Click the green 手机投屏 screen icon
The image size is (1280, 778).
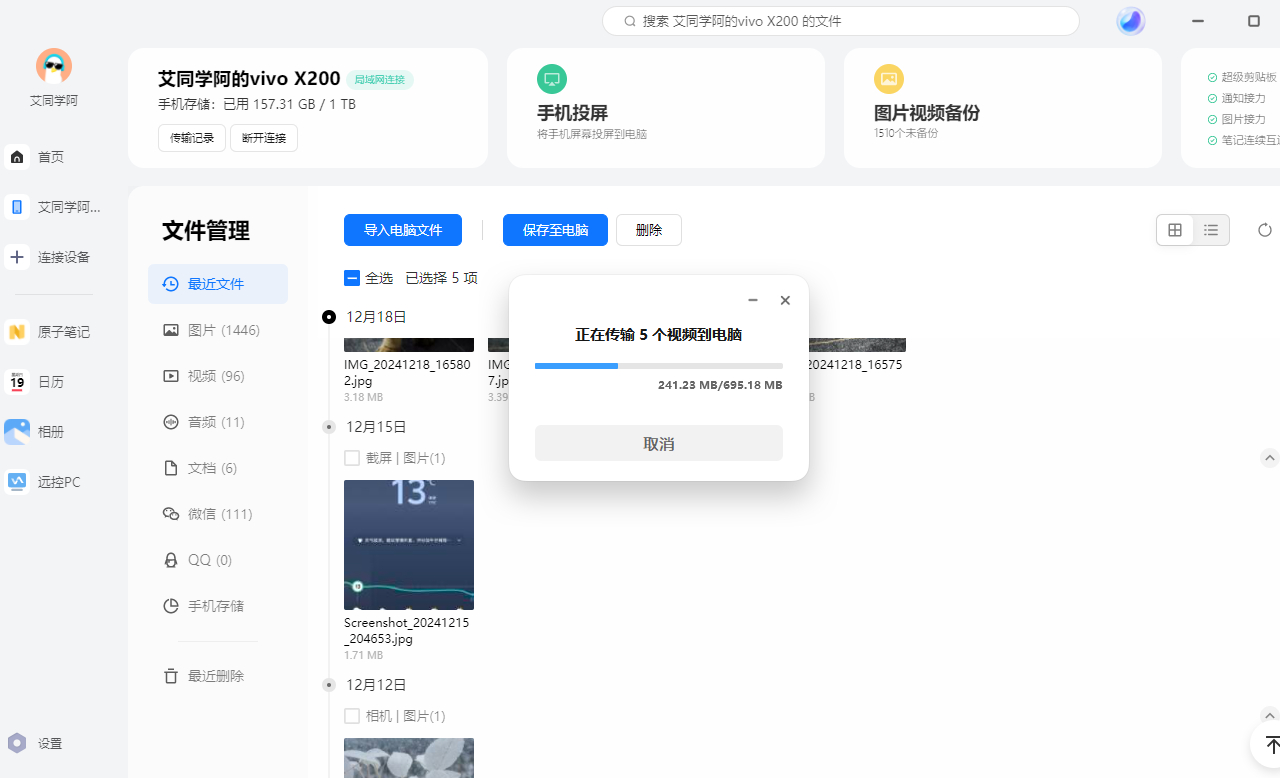click(552, 79)
